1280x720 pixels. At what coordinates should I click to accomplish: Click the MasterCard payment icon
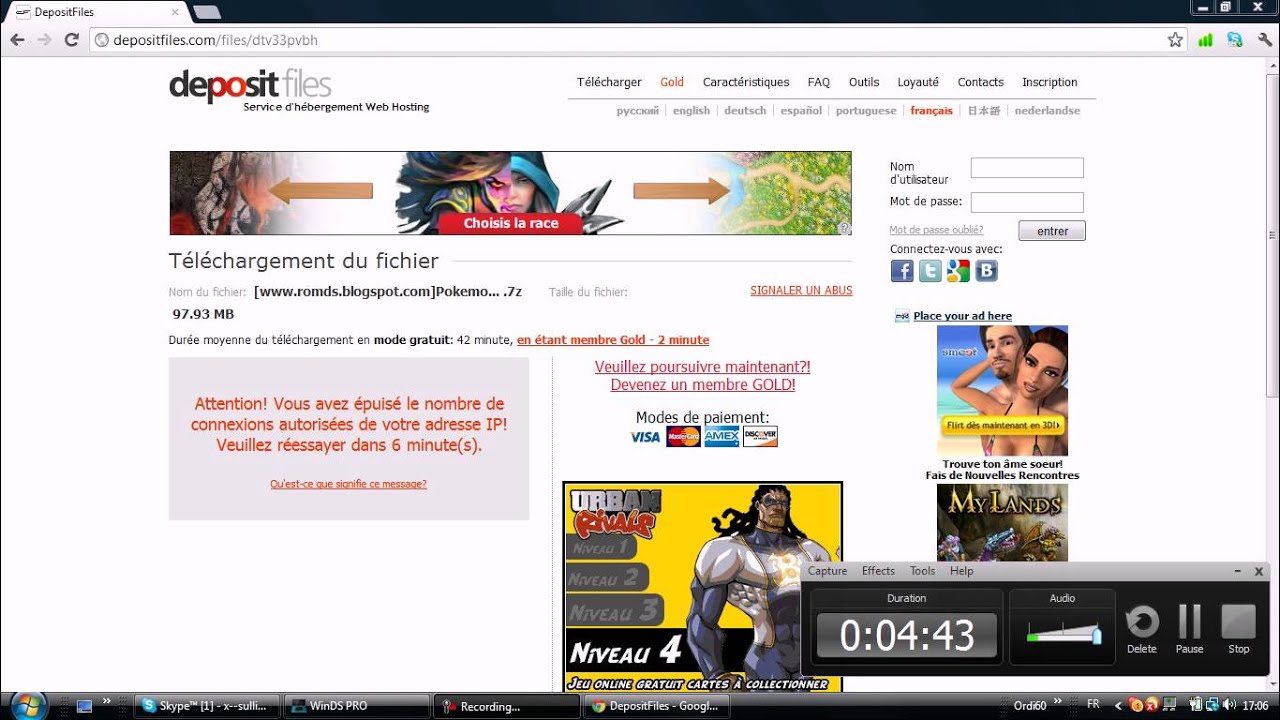click(x=683, y=437)
